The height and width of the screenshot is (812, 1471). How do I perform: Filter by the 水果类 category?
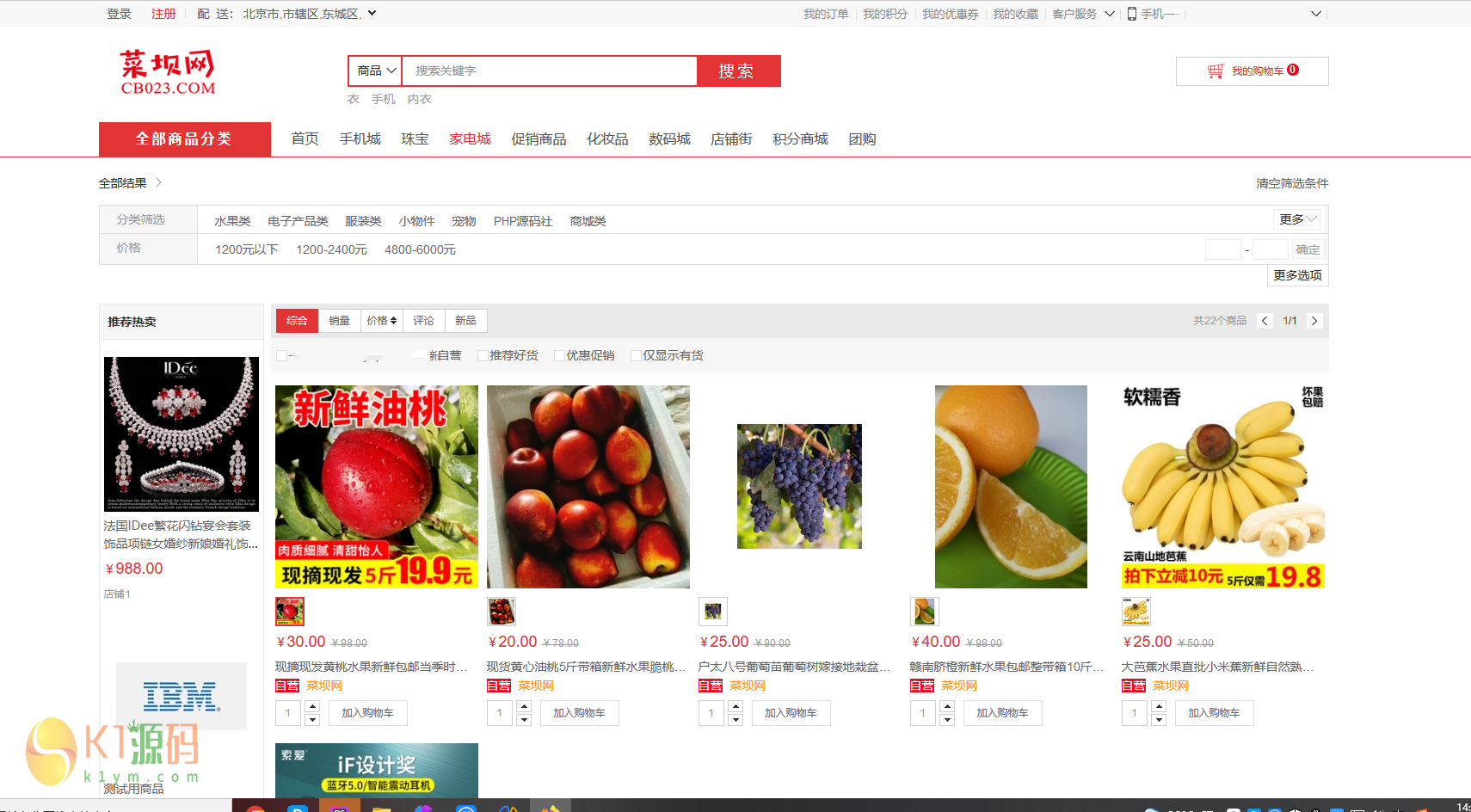(232, 221)
